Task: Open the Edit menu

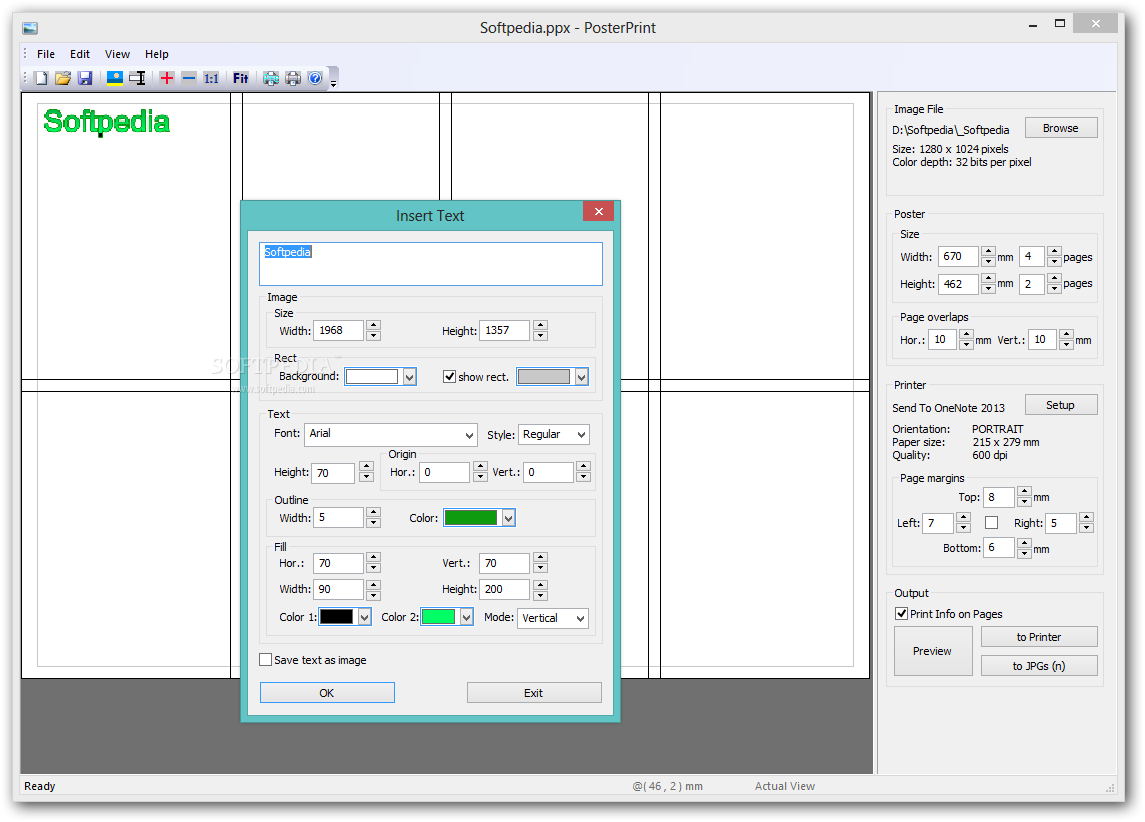Action: tap(80, 54)
